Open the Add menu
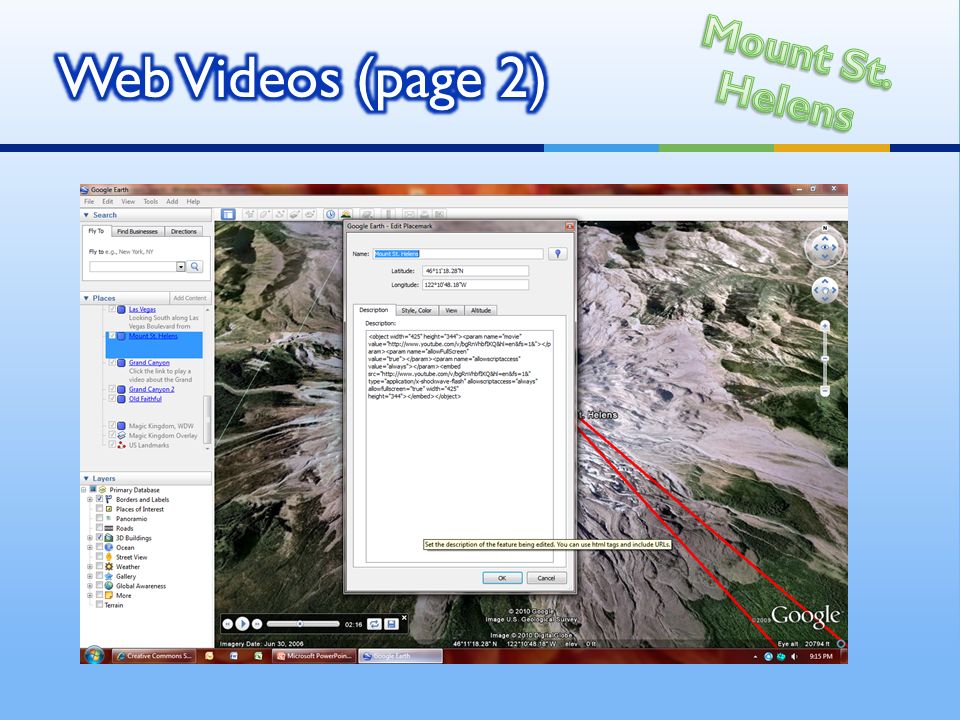960x720 pixels. tap(172, 201)
